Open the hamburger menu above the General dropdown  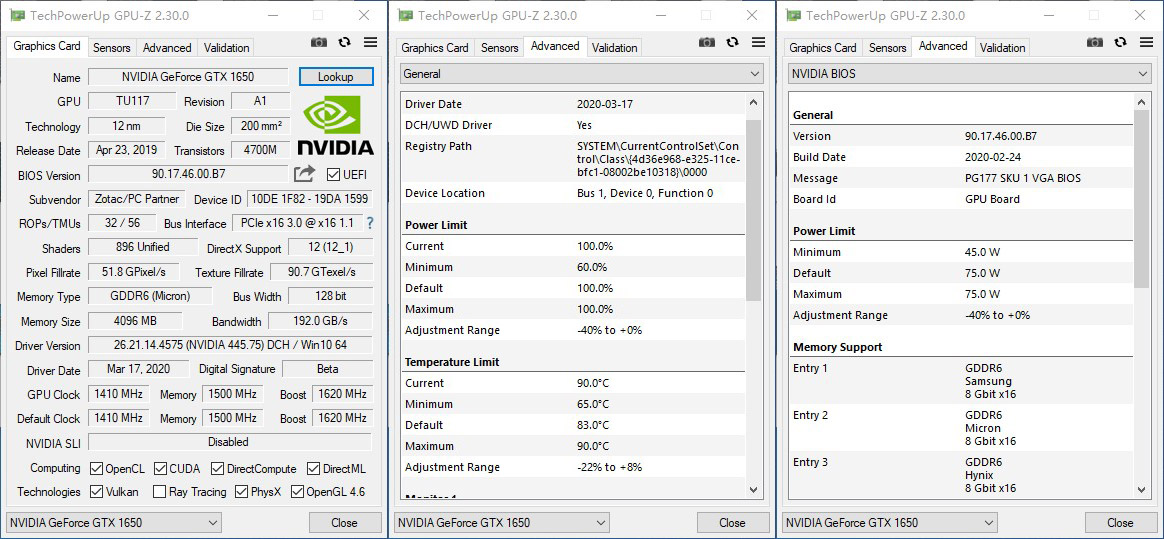click(x=758, y=42)
